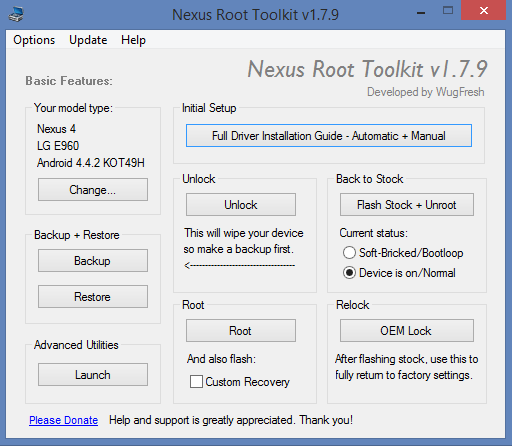Launch Advanced Utilities
Screen dimensions: 512x446
click(93, 375)
